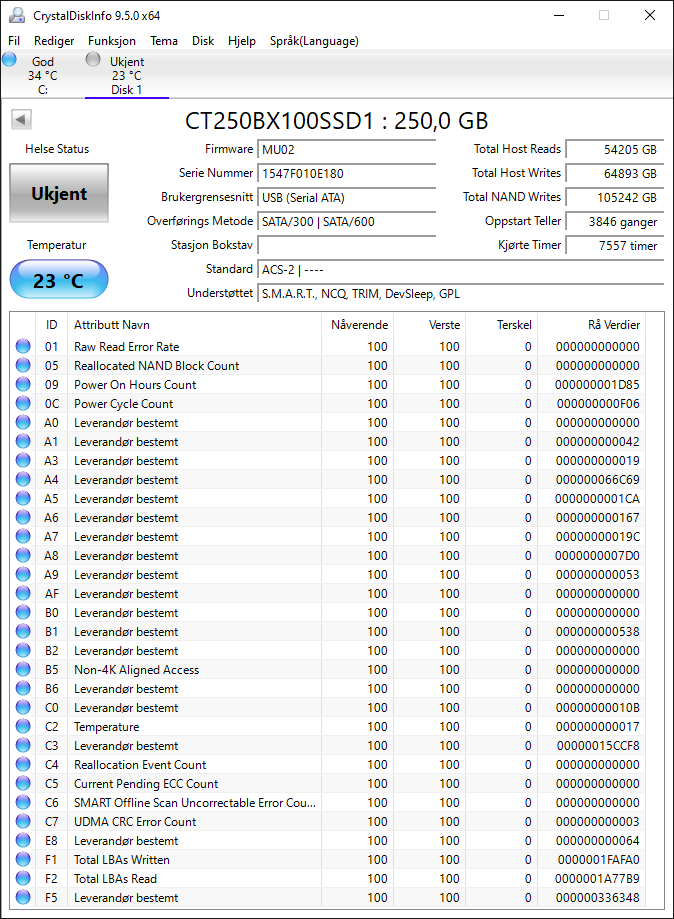Viewport: 674px width, 919px height.
Task: Click the interface field USB (Serial ATA)
Action: pyautogui.click(x=346, y=198)
